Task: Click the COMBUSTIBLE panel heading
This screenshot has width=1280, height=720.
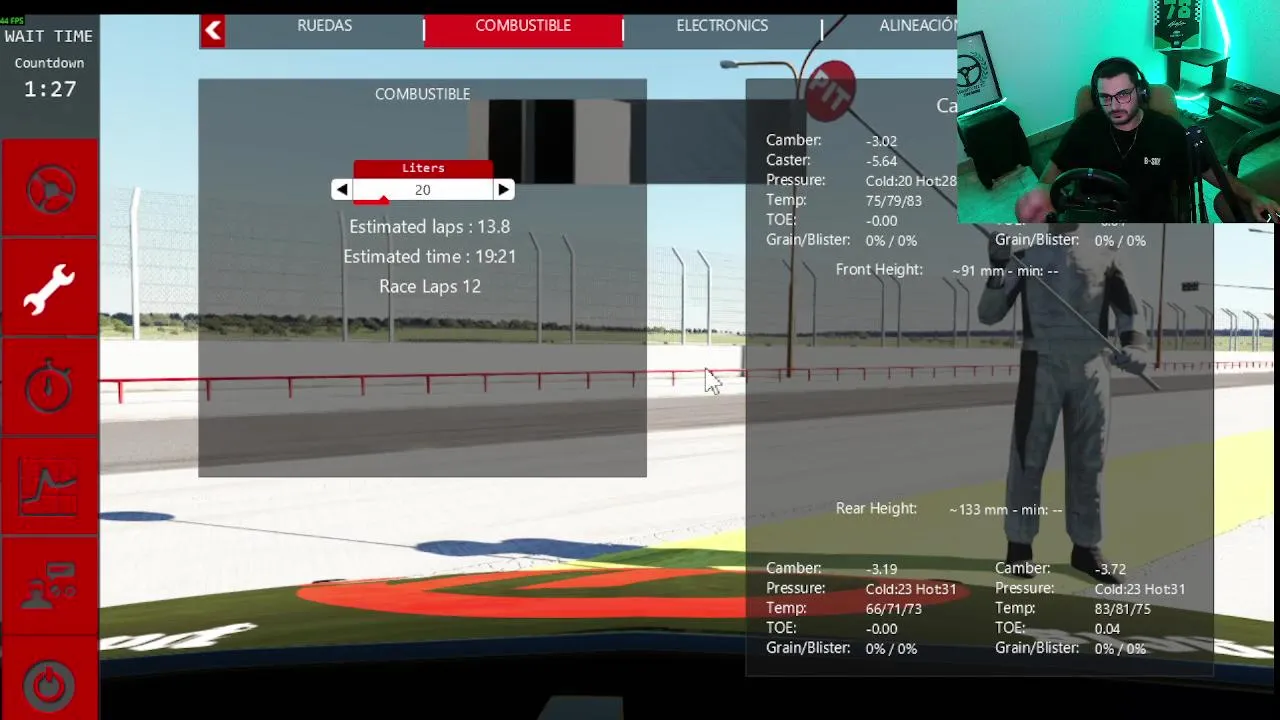Action: 422,94
